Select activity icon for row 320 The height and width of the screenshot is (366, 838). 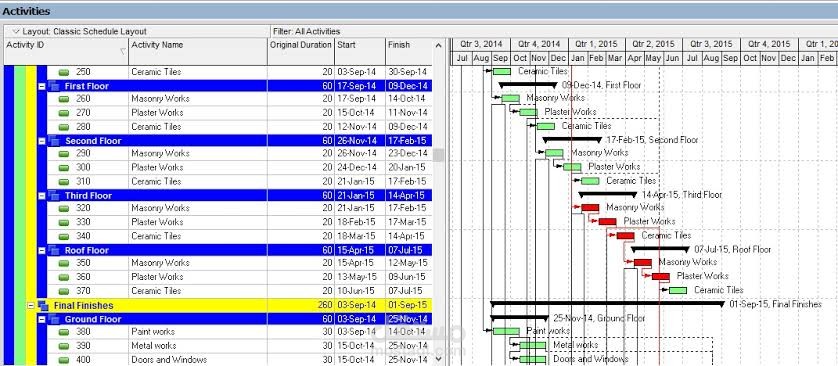(64, 208)
